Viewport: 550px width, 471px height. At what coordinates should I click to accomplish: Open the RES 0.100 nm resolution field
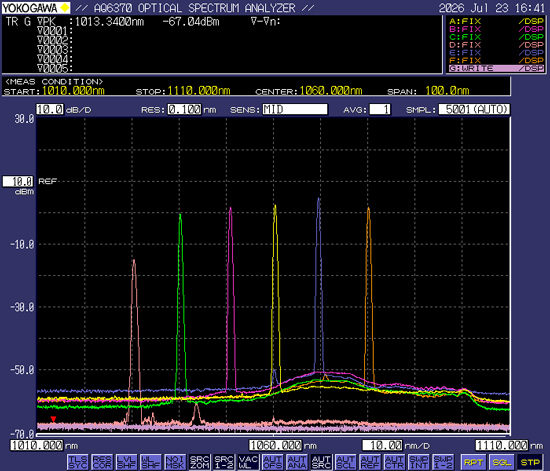pos(185,109)
